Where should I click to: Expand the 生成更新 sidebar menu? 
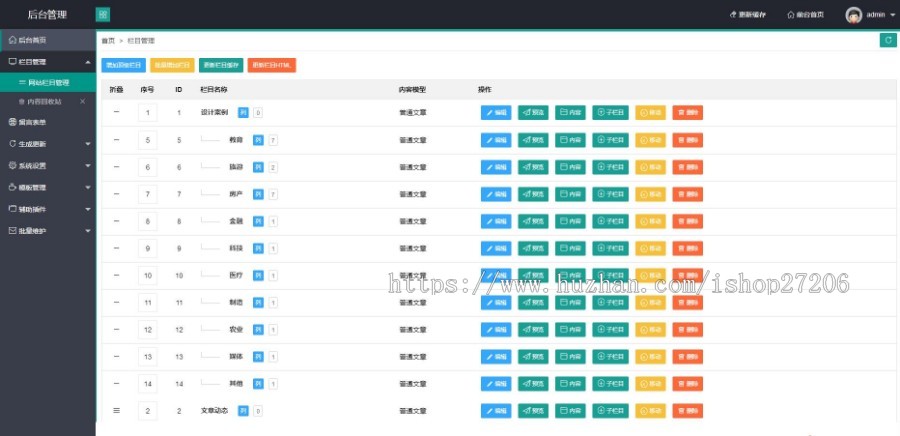click(47, 143)
